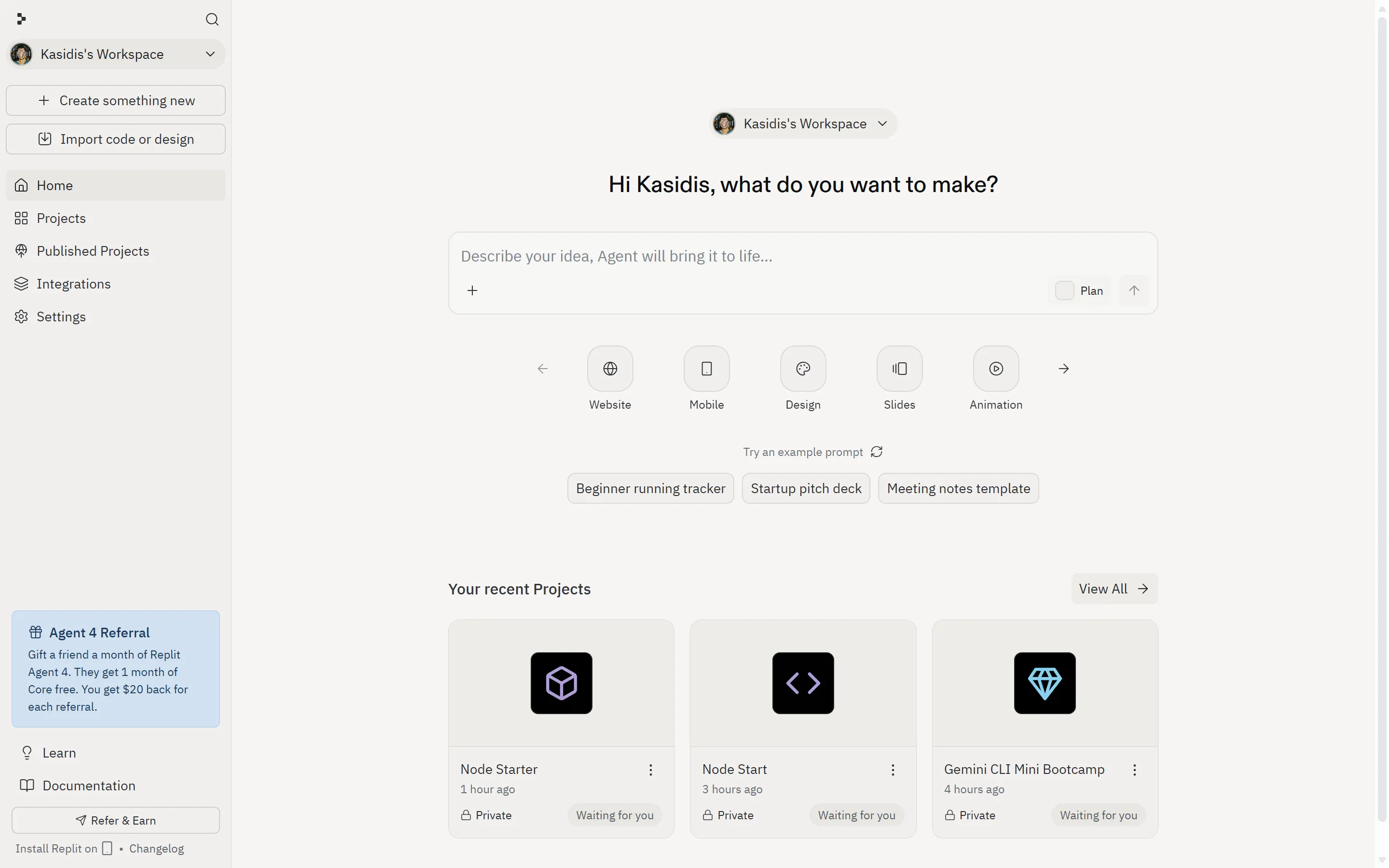
Task: Click the right arrow of category carousel
Action: [x=1063, y=369]
